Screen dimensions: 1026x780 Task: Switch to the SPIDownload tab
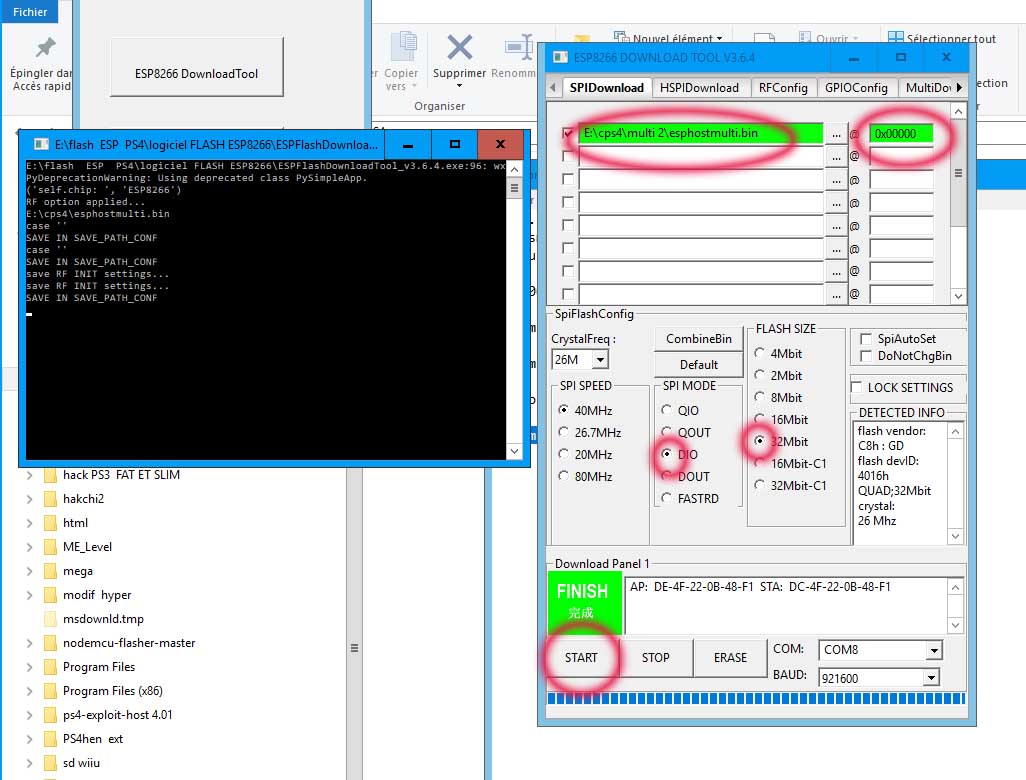coord(606,88)
